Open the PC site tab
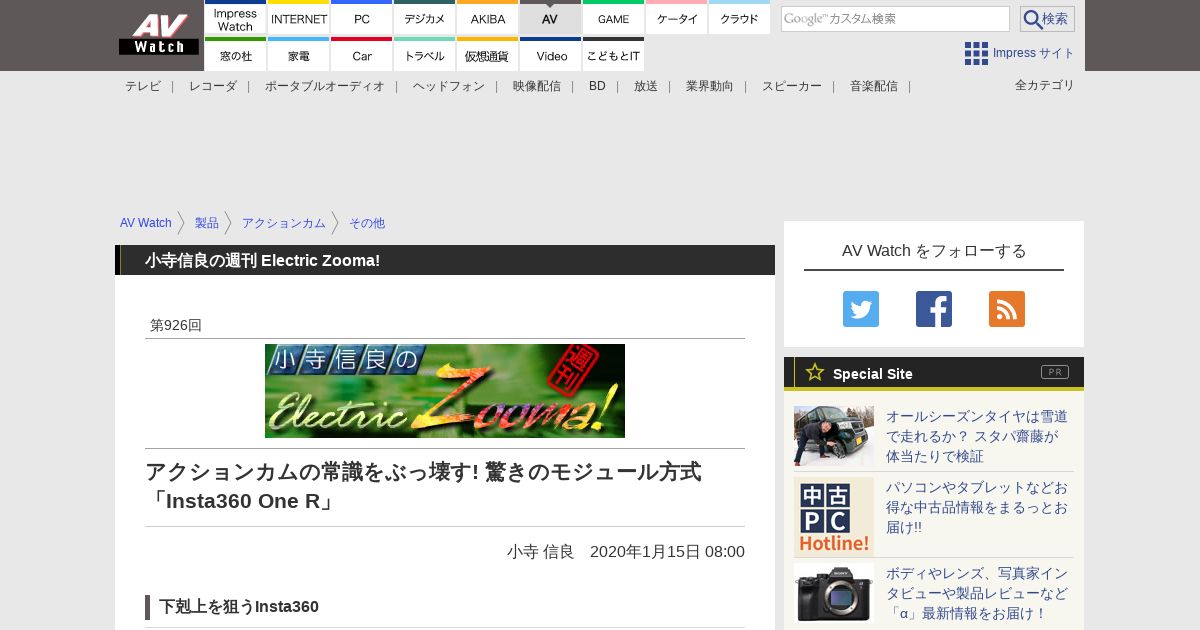This screenshot has height=630, width=1200. pos(362,18)
